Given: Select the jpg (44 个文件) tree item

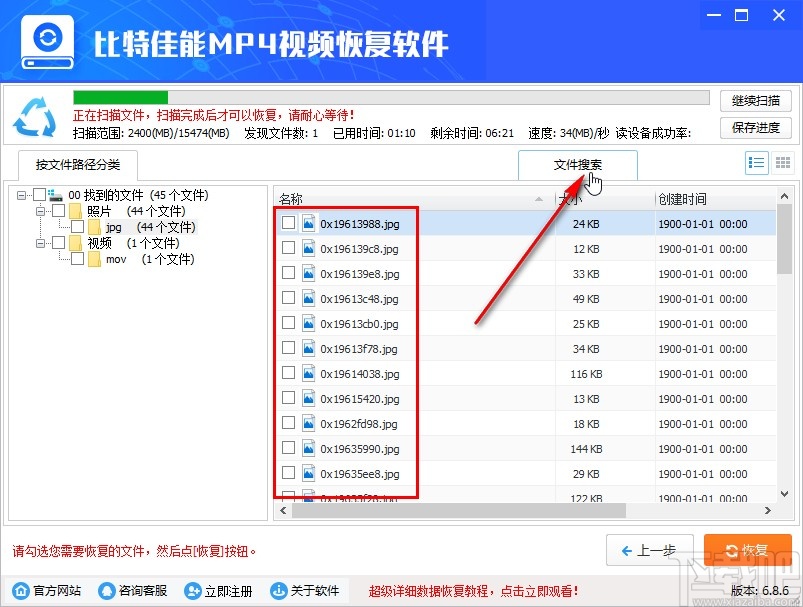Looking at the screenshot, I should pos(151,227).
